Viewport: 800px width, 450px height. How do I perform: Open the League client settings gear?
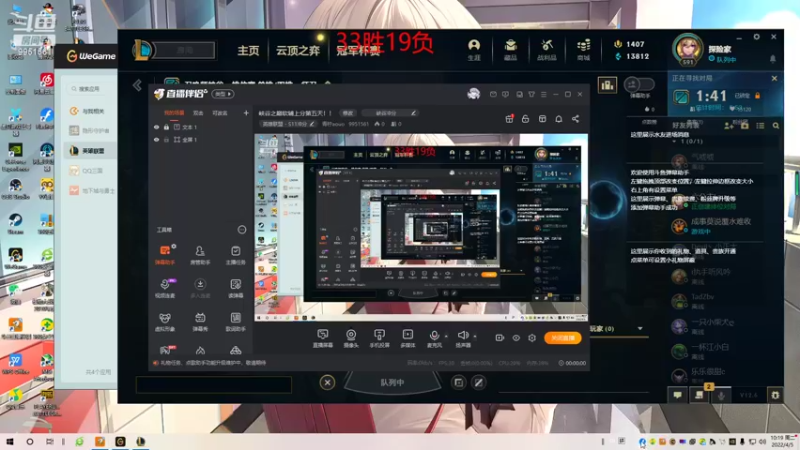click(x=757, y=37)
